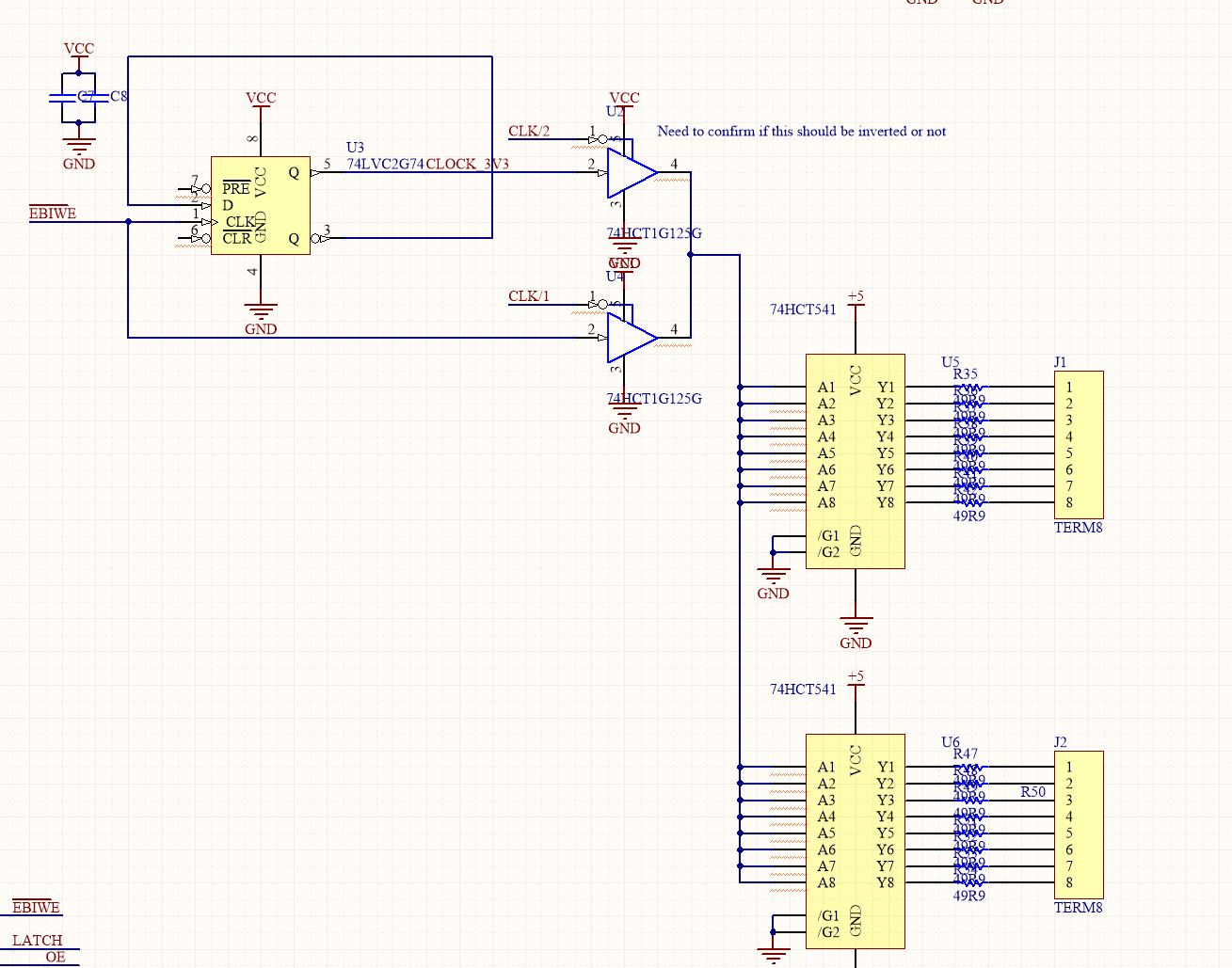This screenshot has height=968, width=1232.
Task: Select the J1 TERM8 connector body
Action: coord(1079,444)
